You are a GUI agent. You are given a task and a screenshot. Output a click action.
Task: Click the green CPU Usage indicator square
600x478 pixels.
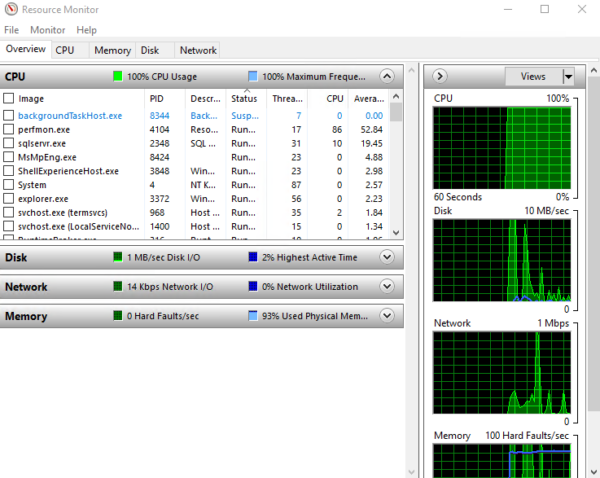click(x=117, y=76)
